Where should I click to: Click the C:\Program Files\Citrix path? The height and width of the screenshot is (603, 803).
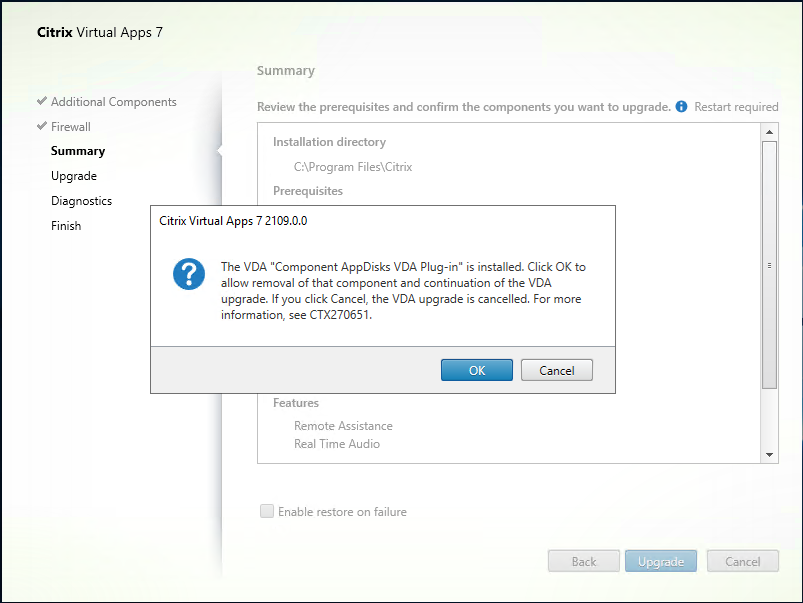click(353, 167)
